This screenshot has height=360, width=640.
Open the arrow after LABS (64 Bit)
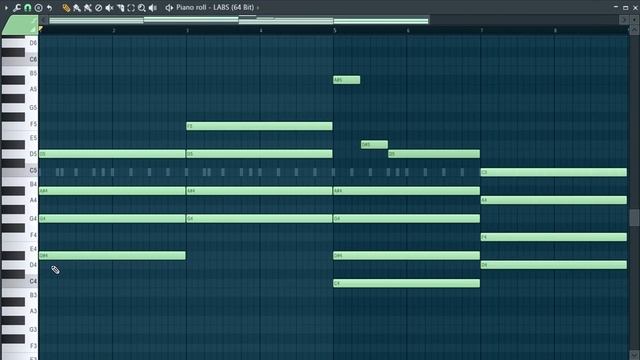(258, 8)
